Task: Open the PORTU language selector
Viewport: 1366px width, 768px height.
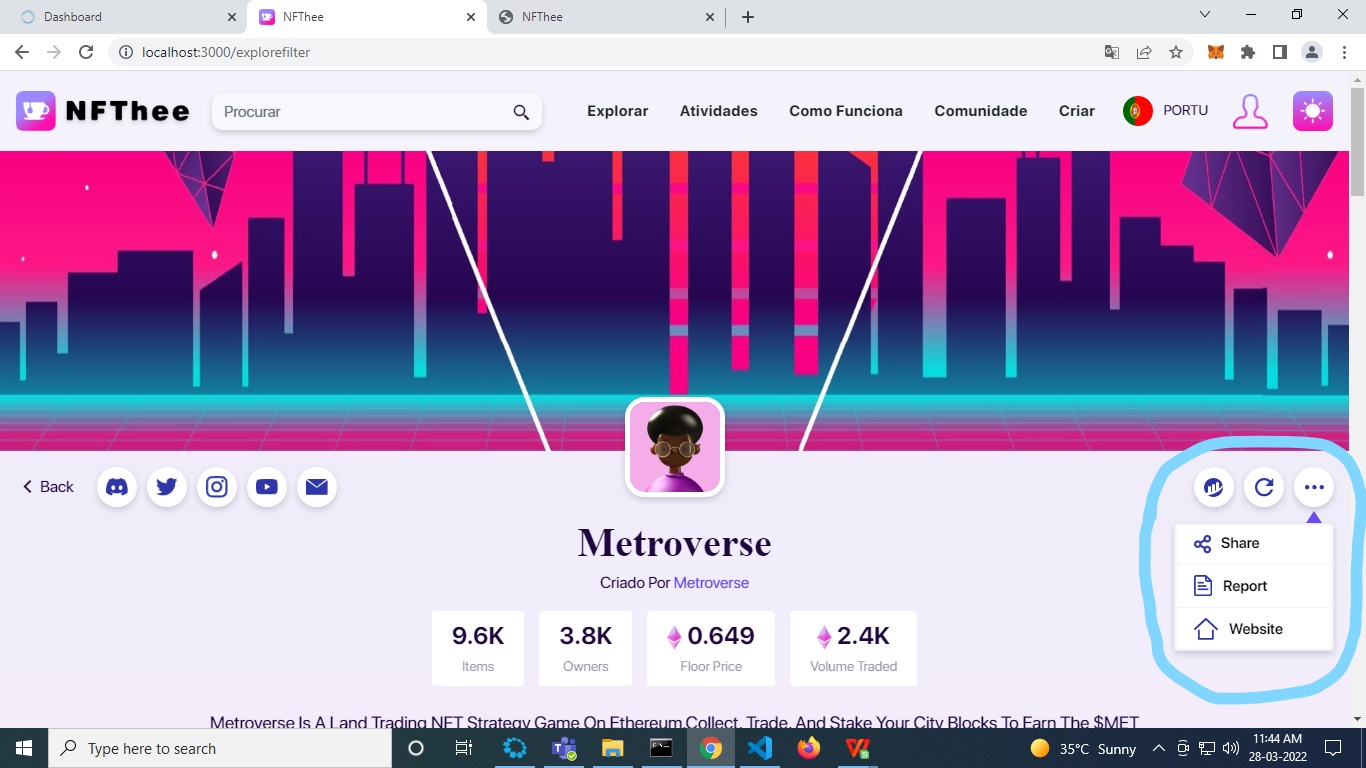Action: 1166,111
